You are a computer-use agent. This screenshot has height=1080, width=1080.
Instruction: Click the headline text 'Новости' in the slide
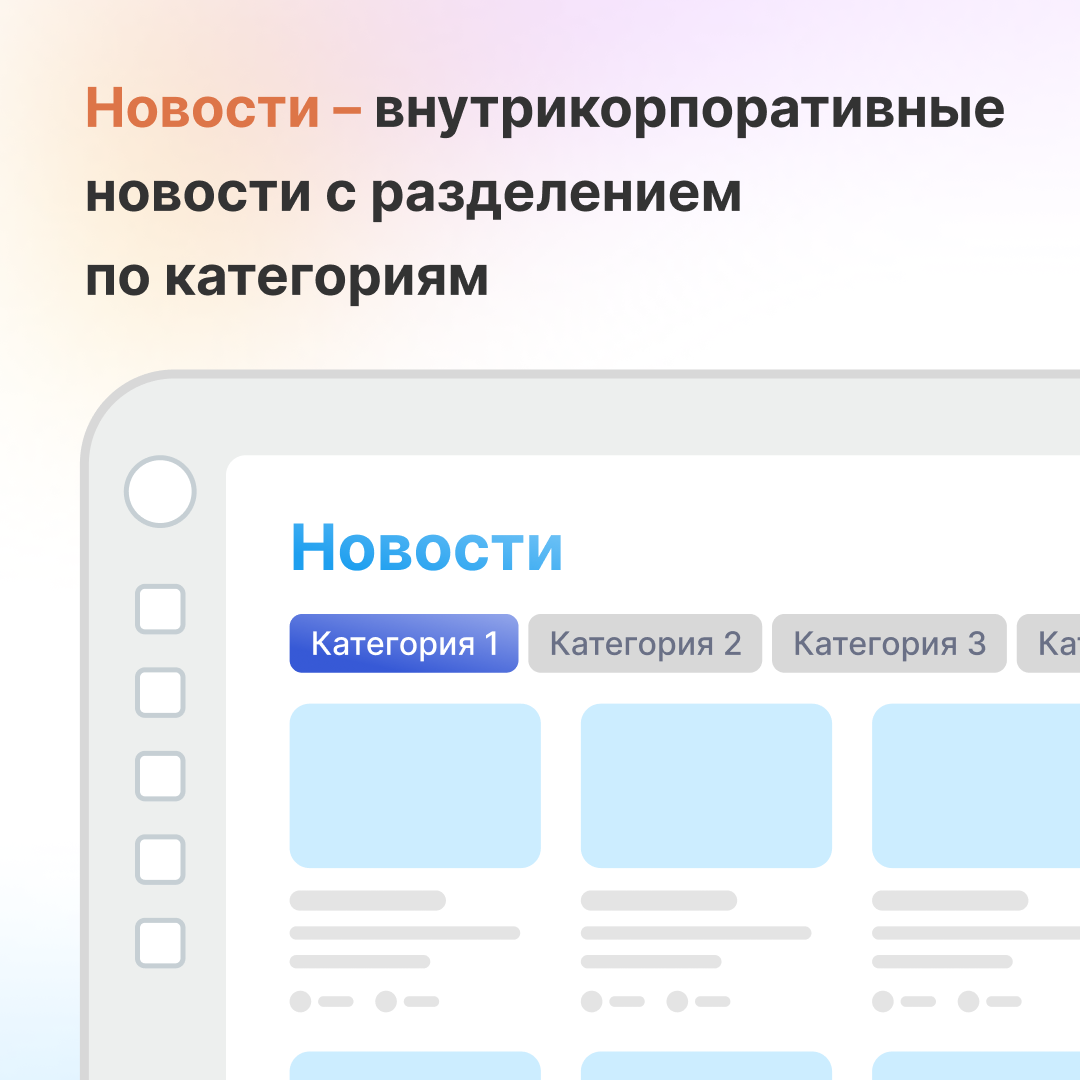[x=427, y=546]
